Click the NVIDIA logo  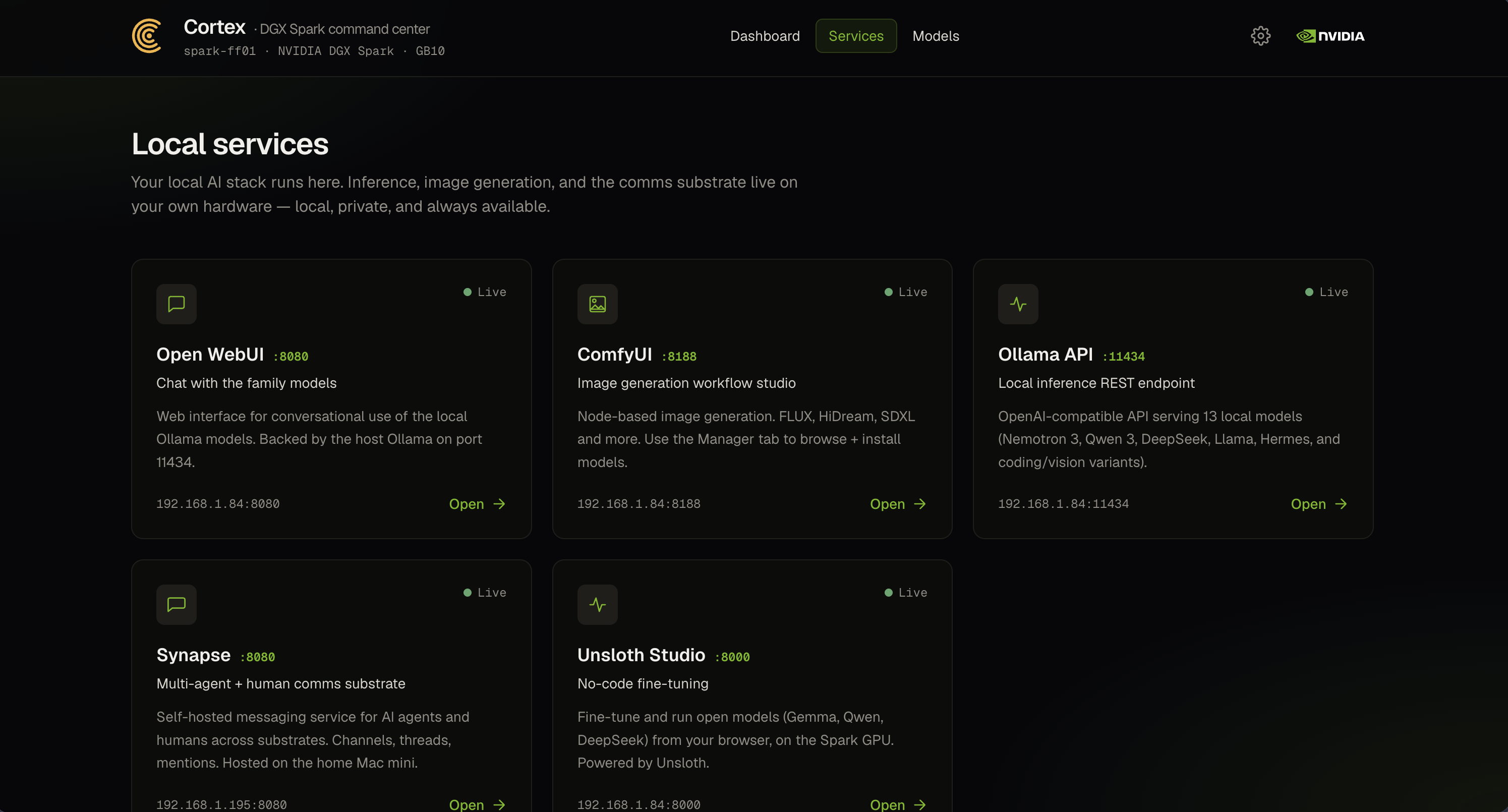[x=1330, y=36]
